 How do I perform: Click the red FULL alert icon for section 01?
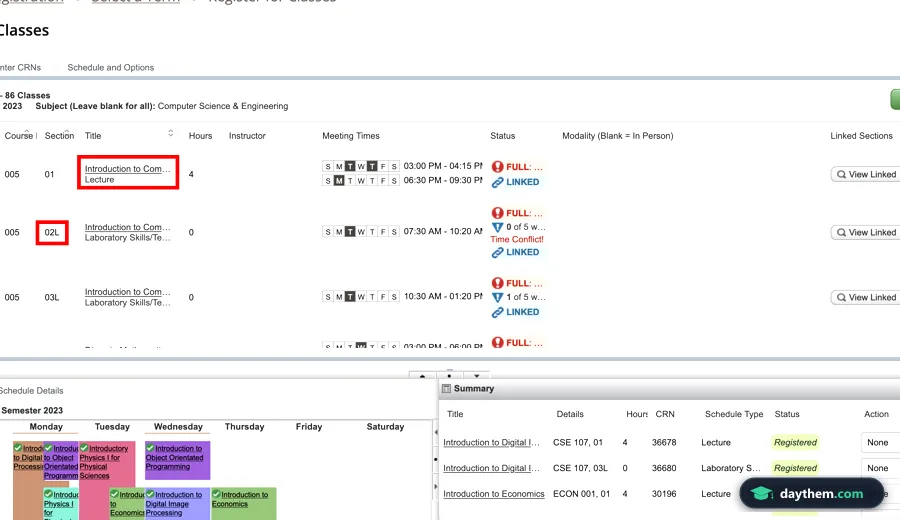click(x=497, y=166)
